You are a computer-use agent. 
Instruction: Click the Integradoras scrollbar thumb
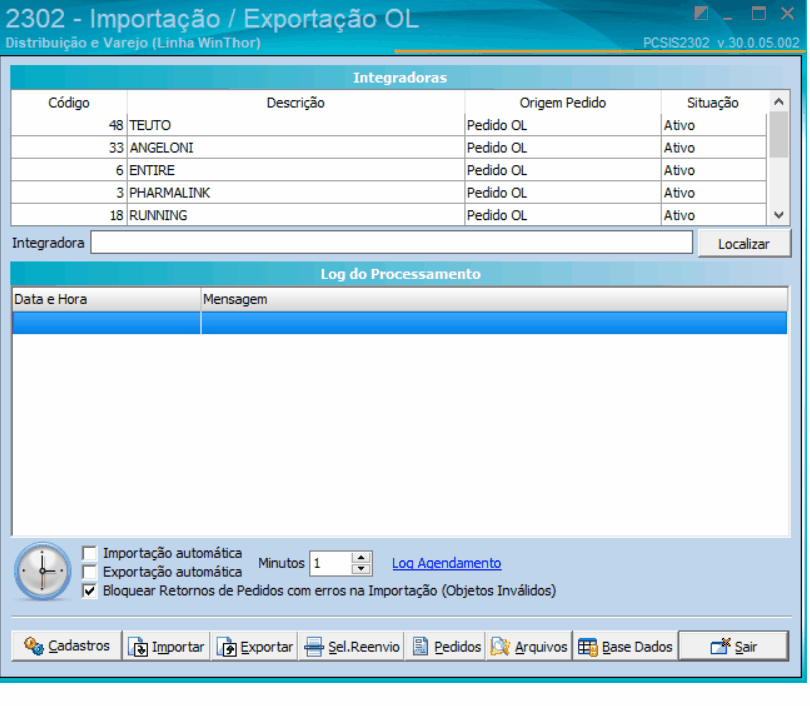(778, 134)
